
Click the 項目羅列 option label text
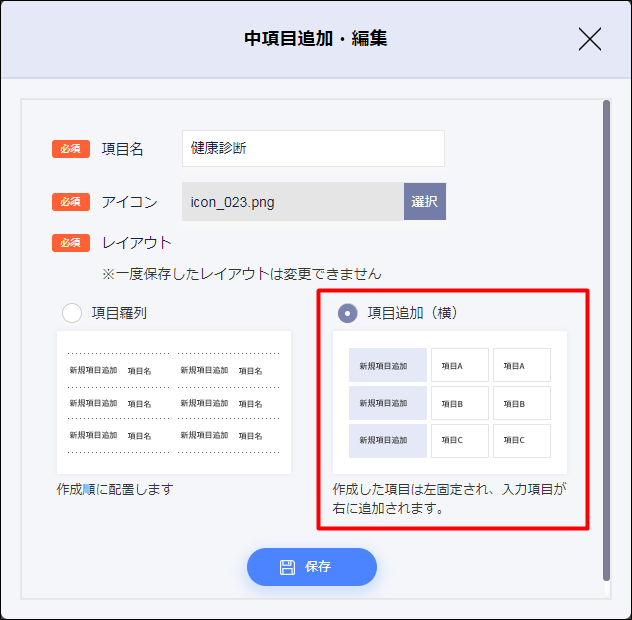pyautogui.click(x=120, y=313)
